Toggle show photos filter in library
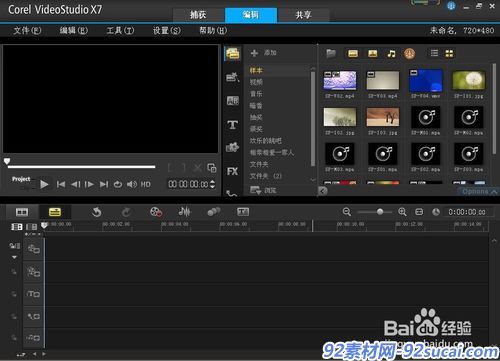 coord(373,54)
